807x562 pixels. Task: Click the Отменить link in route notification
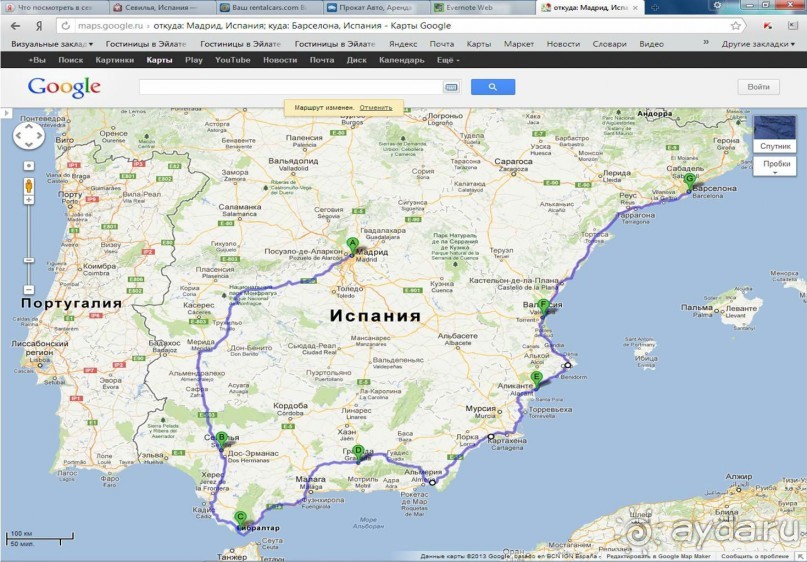376,107
